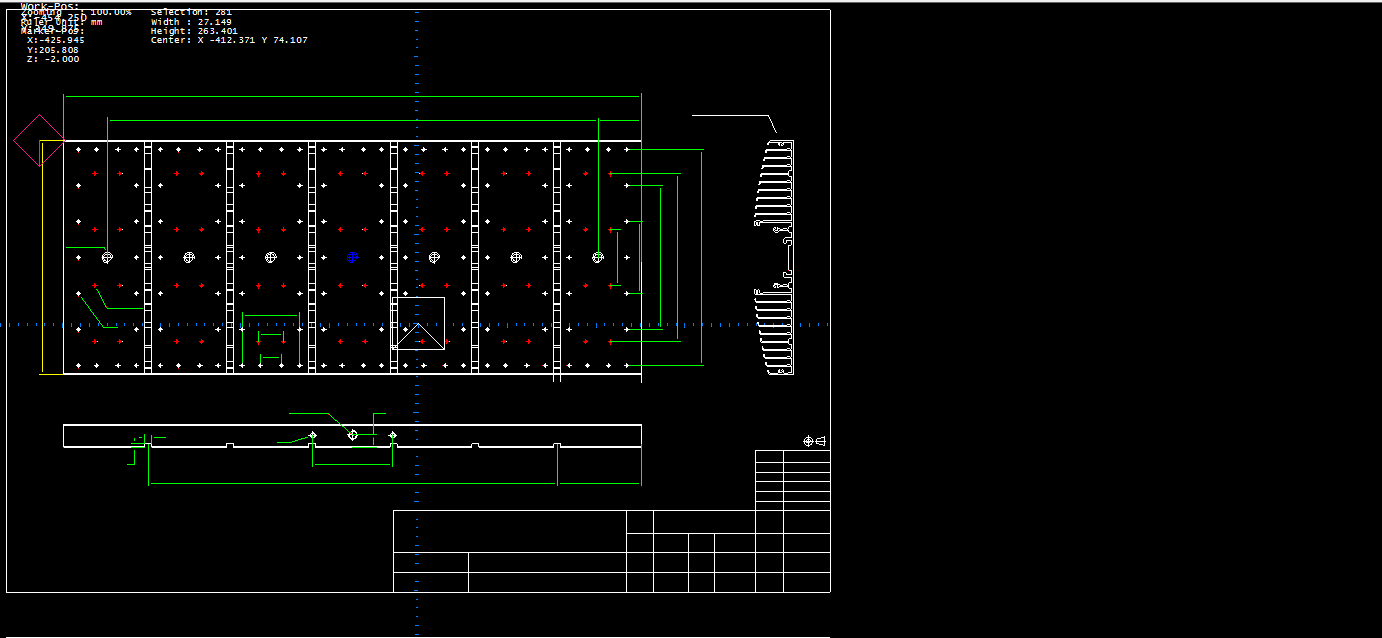Select the right small circle in the side view

392,435
